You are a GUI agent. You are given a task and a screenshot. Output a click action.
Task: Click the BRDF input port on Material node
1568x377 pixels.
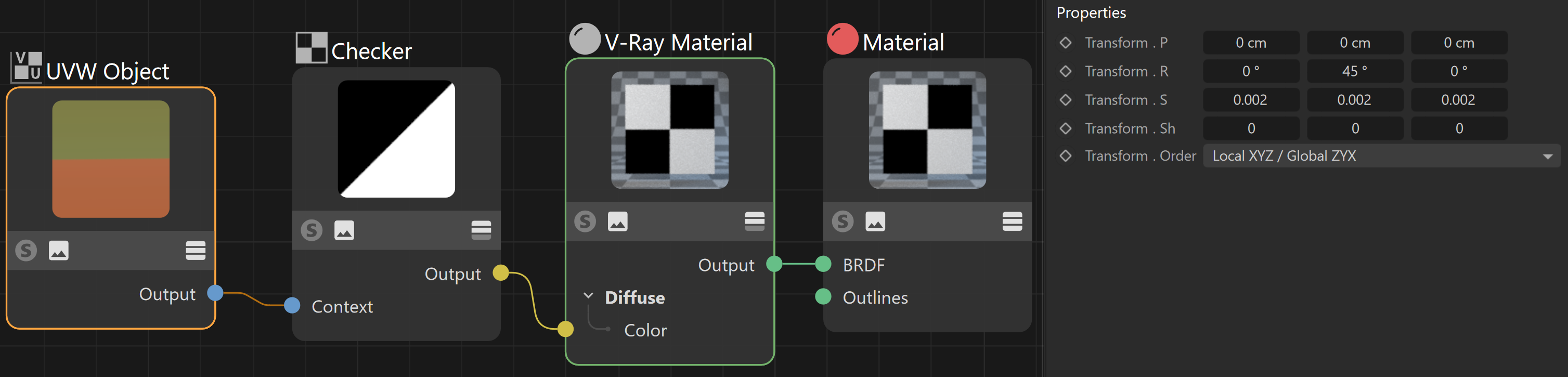[x=823, y=264]
